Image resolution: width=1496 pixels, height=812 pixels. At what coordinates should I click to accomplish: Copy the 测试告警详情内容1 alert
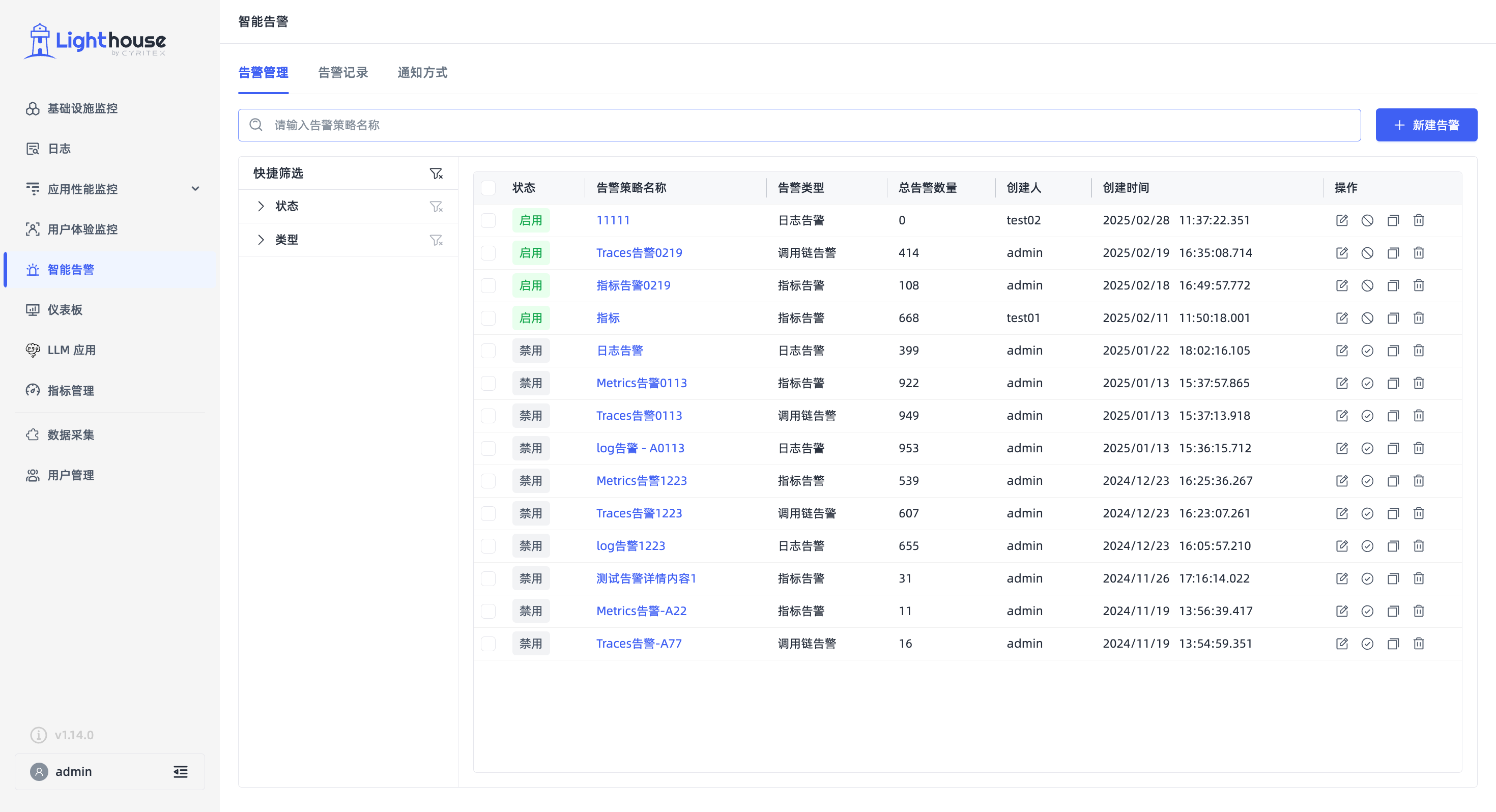(x=1393, y=578)
